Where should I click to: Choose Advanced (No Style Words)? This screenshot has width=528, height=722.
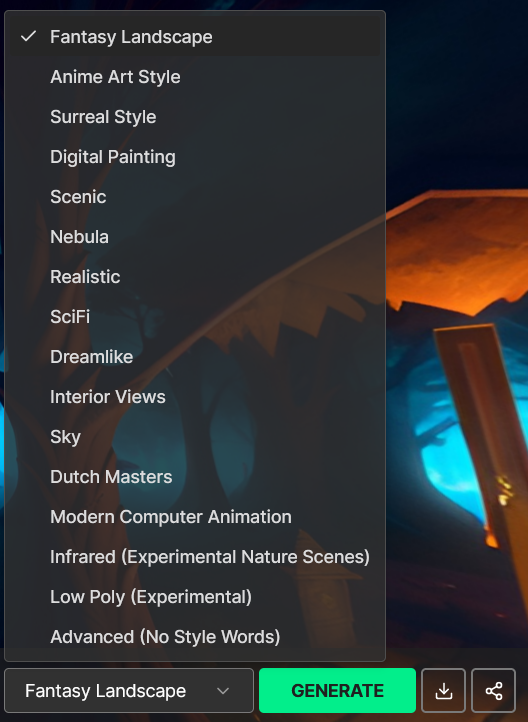(195, 637)
